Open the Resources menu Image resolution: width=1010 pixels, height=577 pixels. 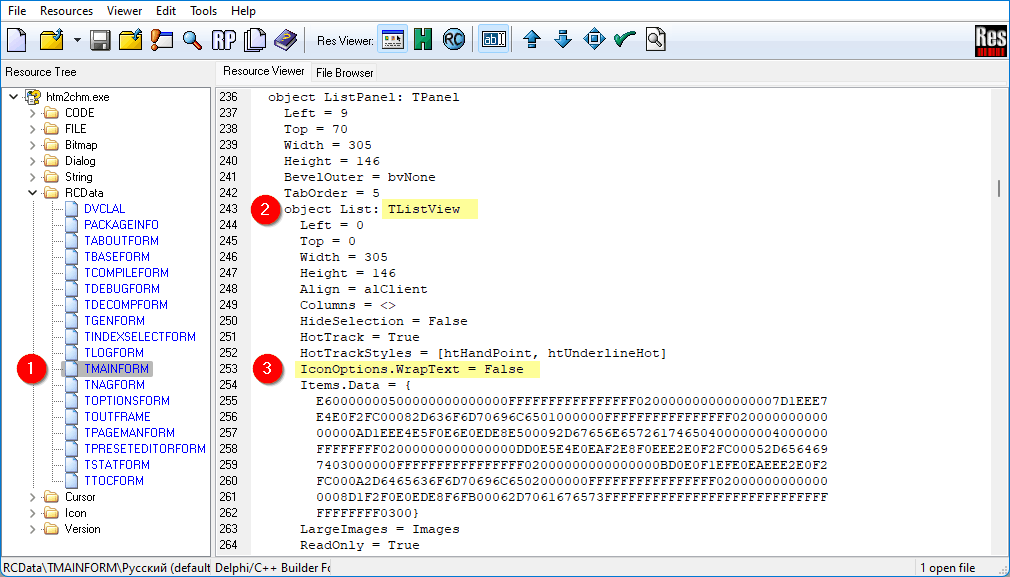pyautogui.click(x=66, y=11)
